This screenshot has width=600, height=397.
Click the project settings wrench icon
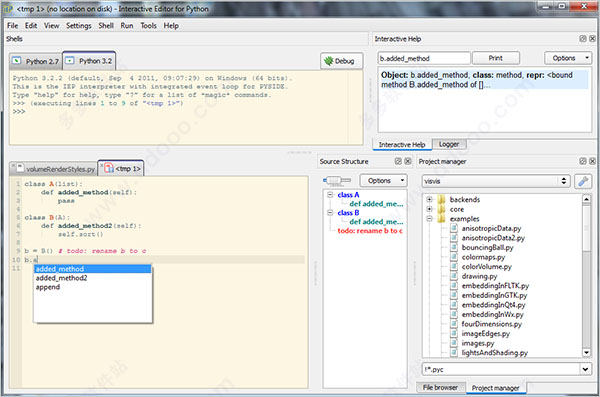pos(583,181)
